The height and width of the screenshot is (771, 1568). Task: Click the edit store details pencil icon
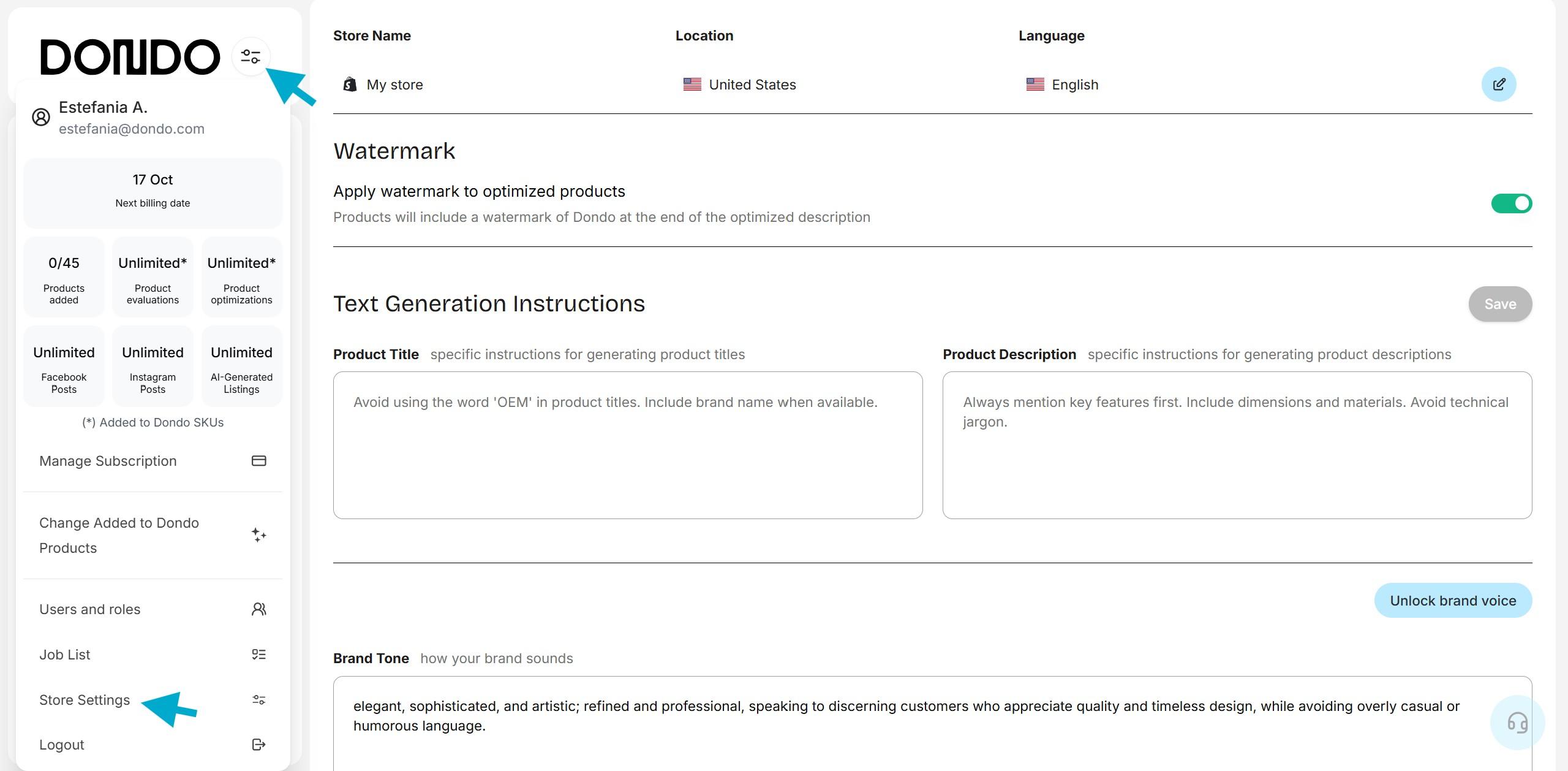(1498, 85)
